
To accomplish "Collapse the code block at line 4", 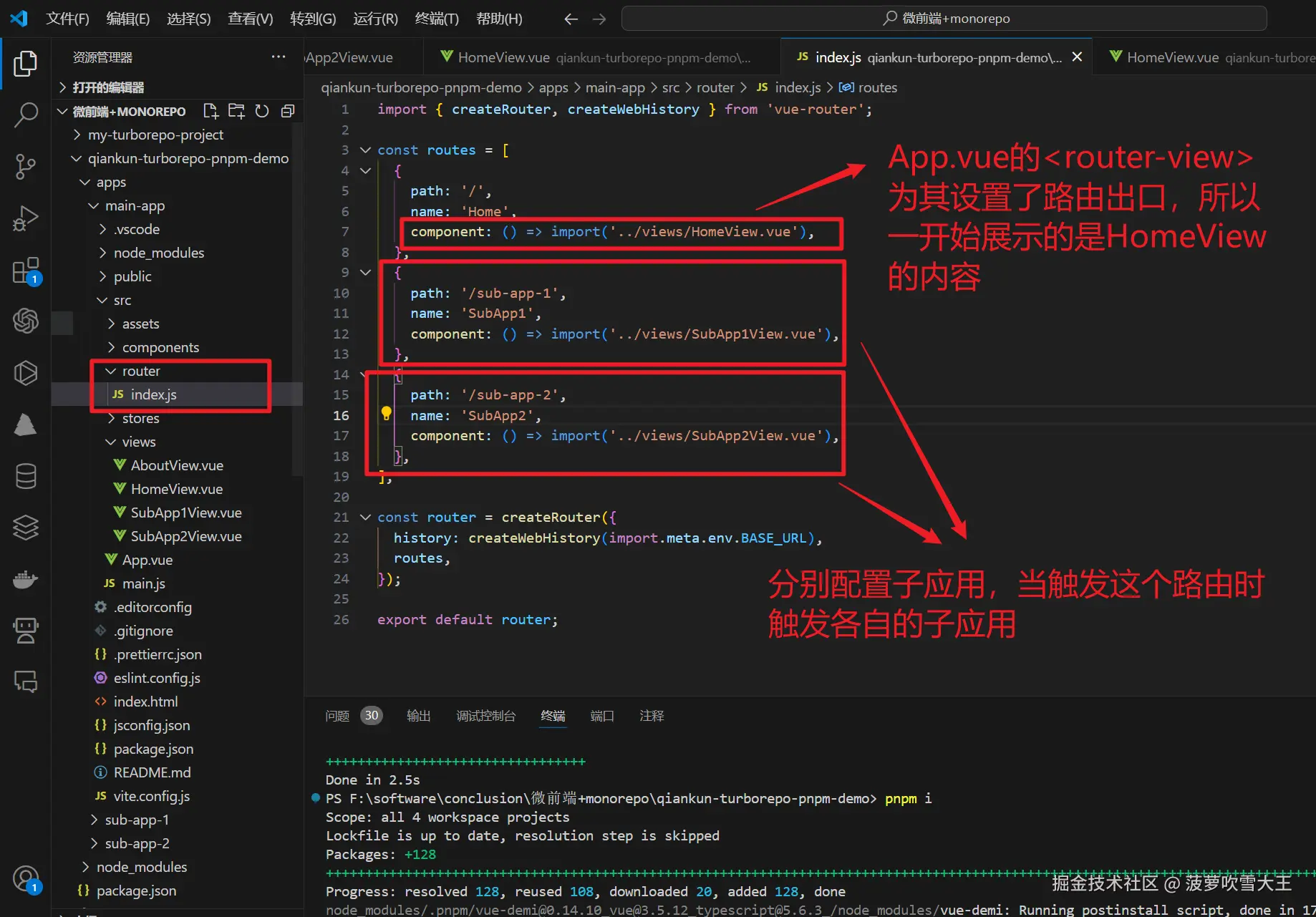I will coord(365,170).
